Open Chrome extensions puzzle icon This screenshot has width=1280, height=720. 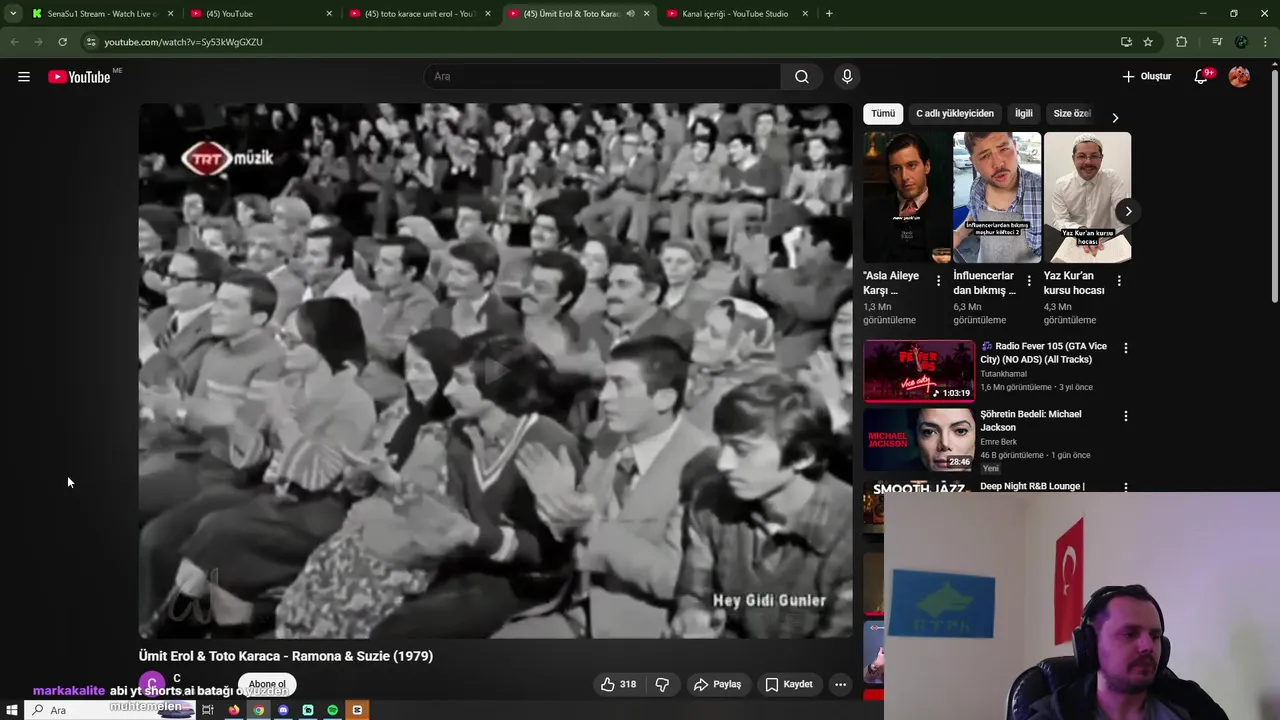pos(1182,42)
